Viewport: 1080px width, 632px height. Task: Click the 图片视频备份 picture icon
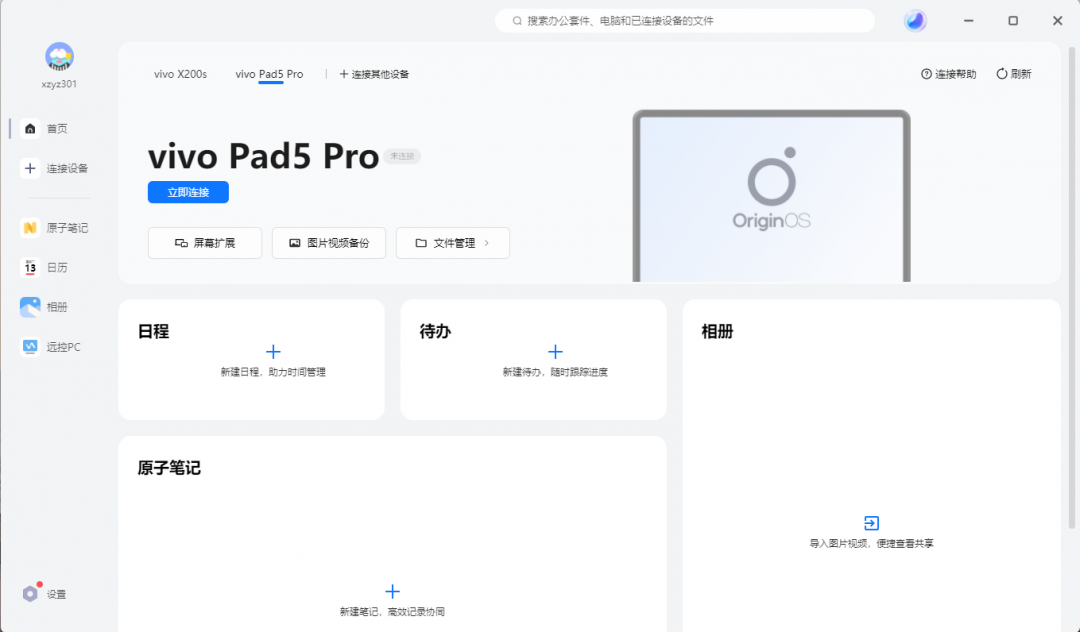click(x=295, y=243)
